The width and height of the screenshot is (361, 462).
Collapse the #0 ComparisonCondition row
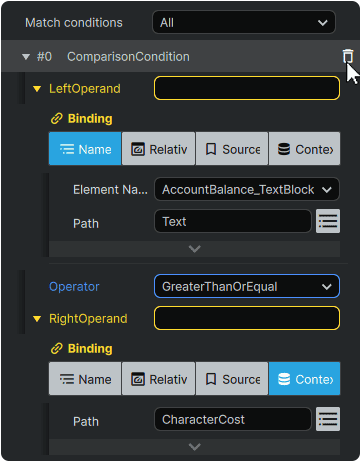click(26, 57)
